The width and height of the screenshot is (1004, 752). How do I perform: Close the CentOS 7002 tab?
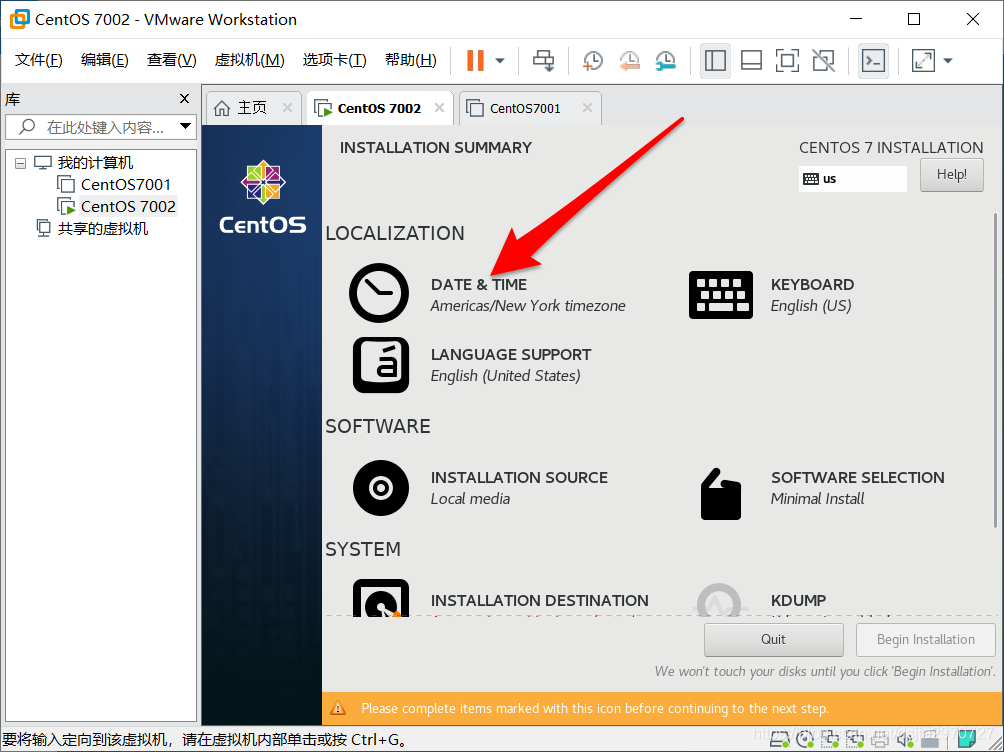click(x=439, y=108)
